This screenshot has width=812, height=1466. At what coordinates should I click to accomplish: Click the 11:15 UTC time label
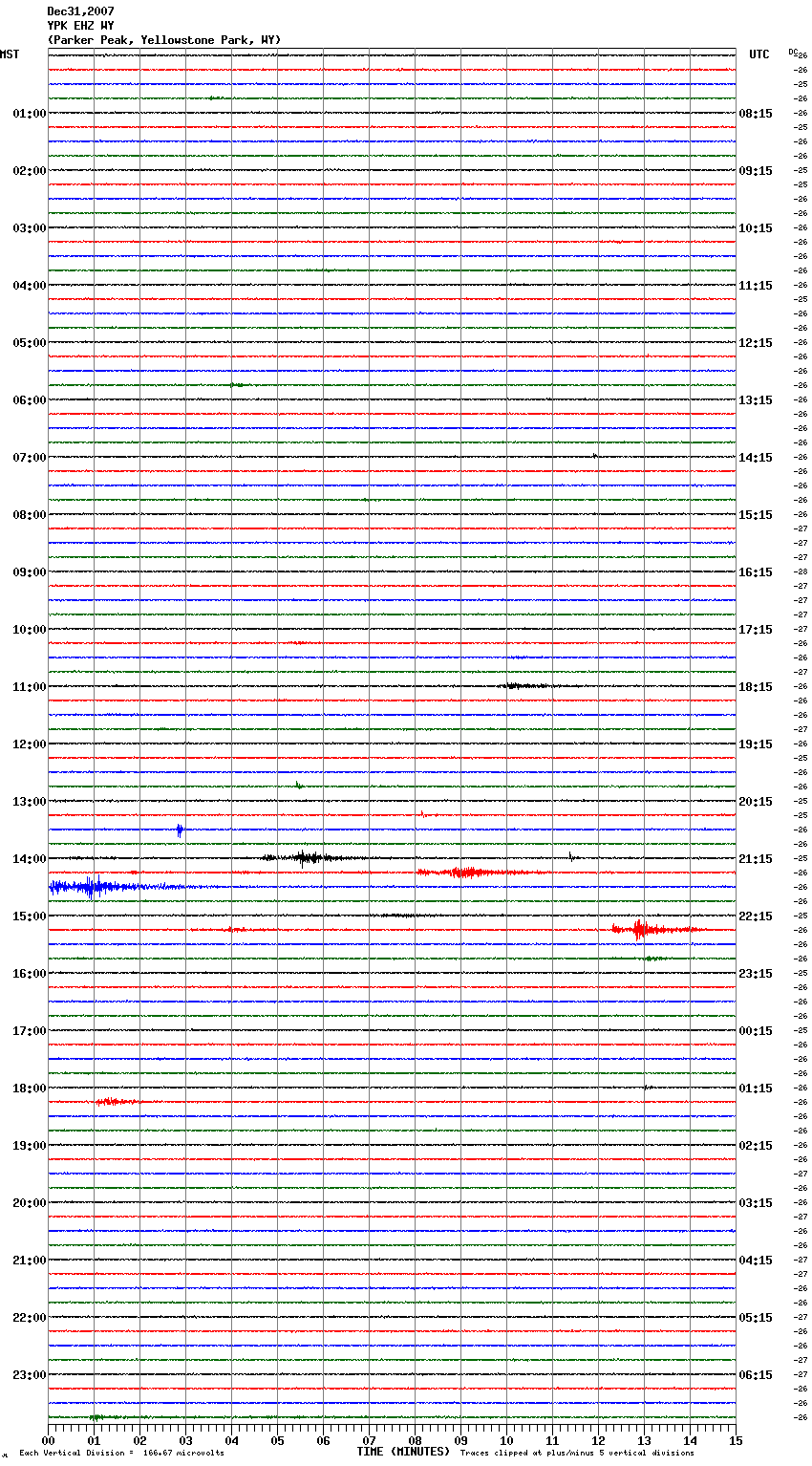tap(756, 286)
